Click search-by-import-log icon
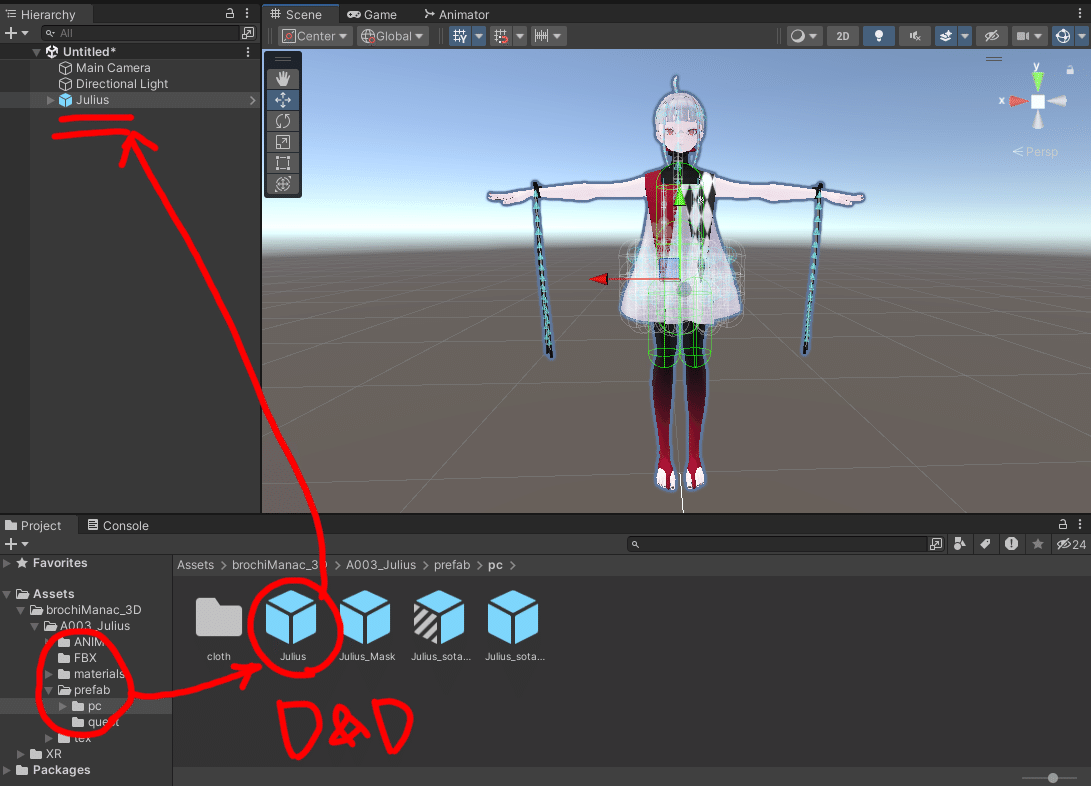This screenshot has height=786, width=1091. click(1012, 544)
